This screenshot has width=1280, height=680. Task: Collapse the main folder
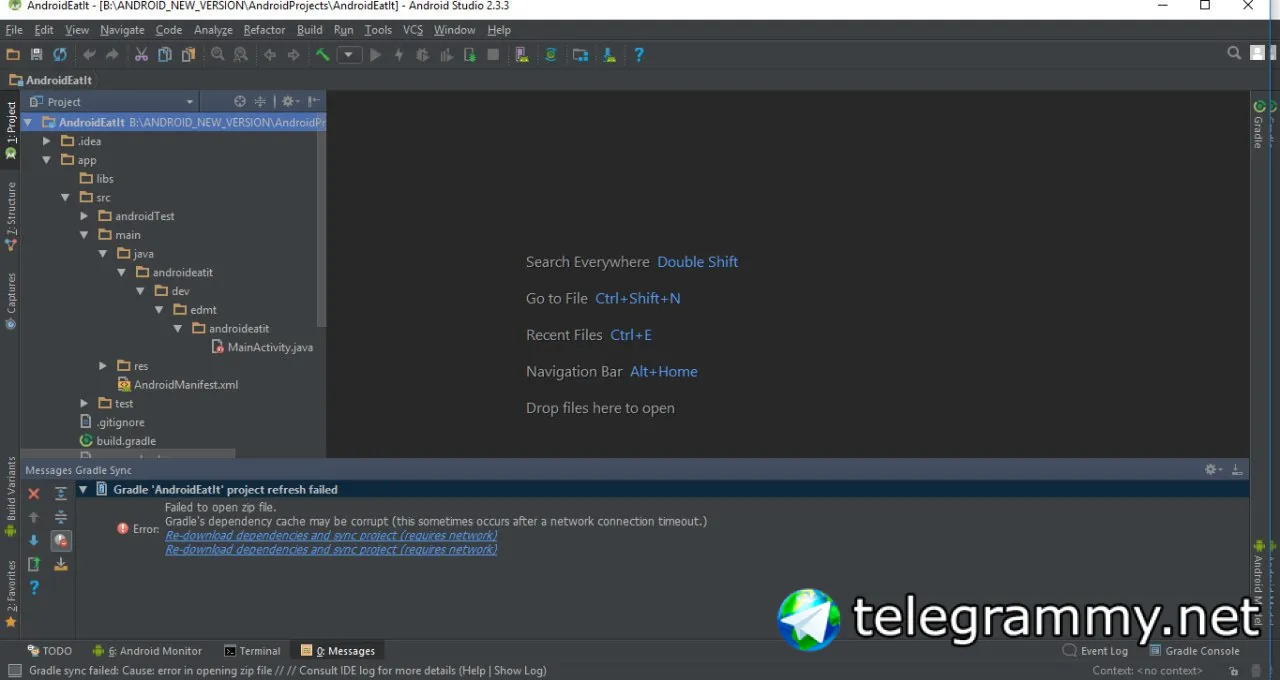pyautogui.click(x=84, y=235)
